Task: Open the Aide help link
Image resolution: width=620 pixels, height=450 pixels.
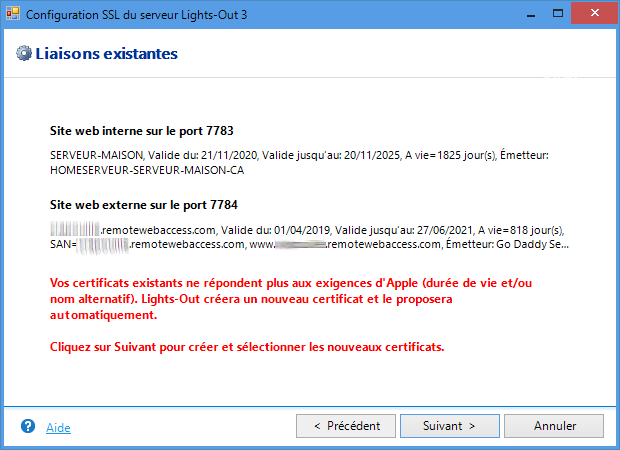Action: [58, 427]
